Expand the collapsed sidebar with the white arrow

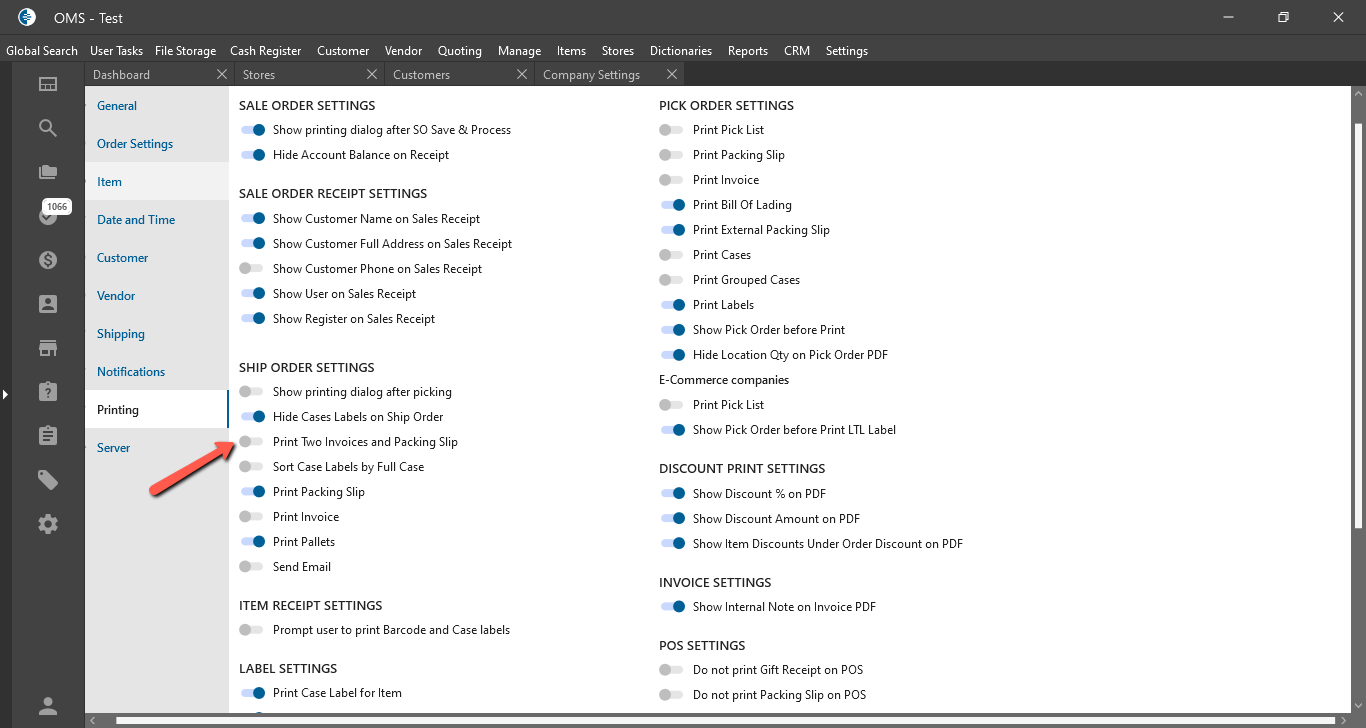point(5,395)
